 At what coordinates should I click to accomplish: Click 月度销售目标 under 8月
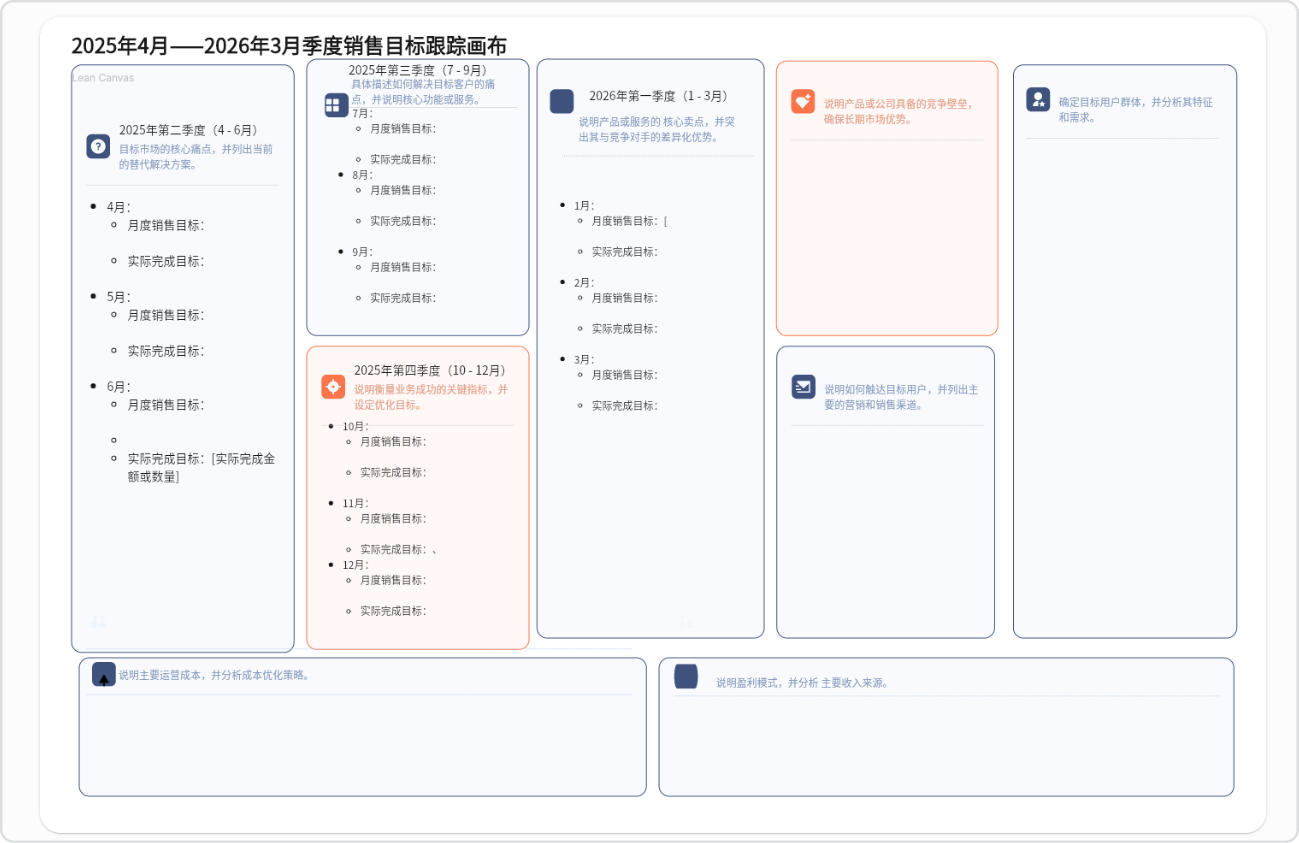[403, 190]
